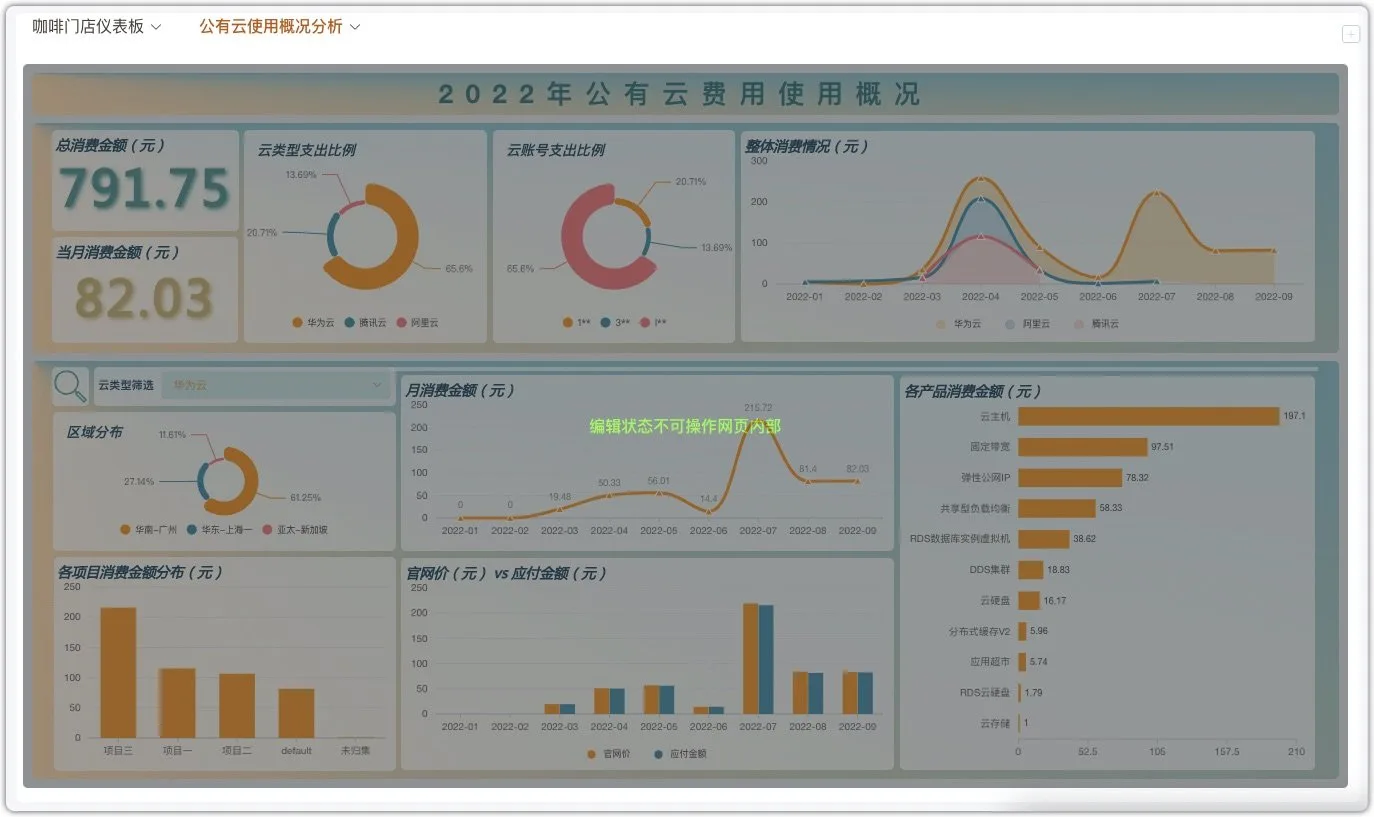The width and height of the screenshot is (1374, 817).
Task: Click the 云主机 bar showing 197.1
Action: coord(1149,416)
